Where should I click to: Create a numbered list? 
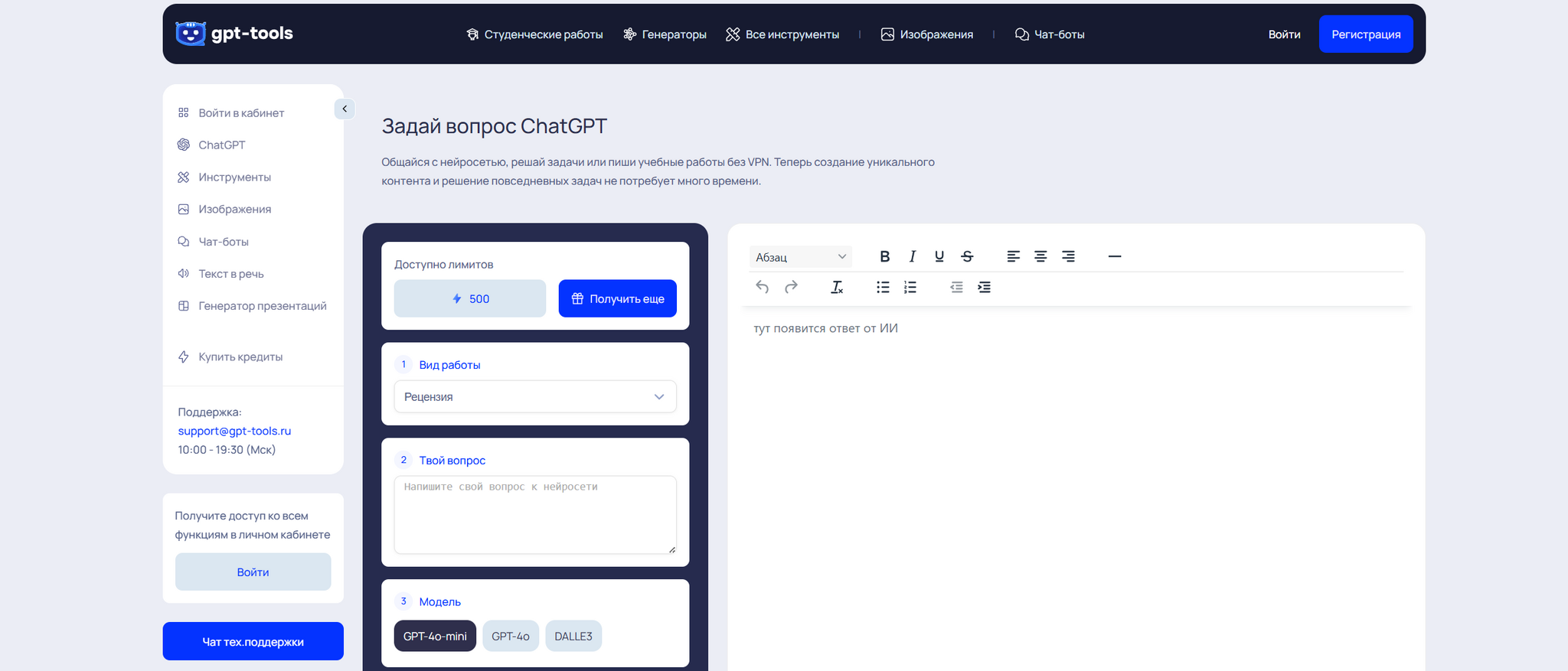[x=910, y=287]
